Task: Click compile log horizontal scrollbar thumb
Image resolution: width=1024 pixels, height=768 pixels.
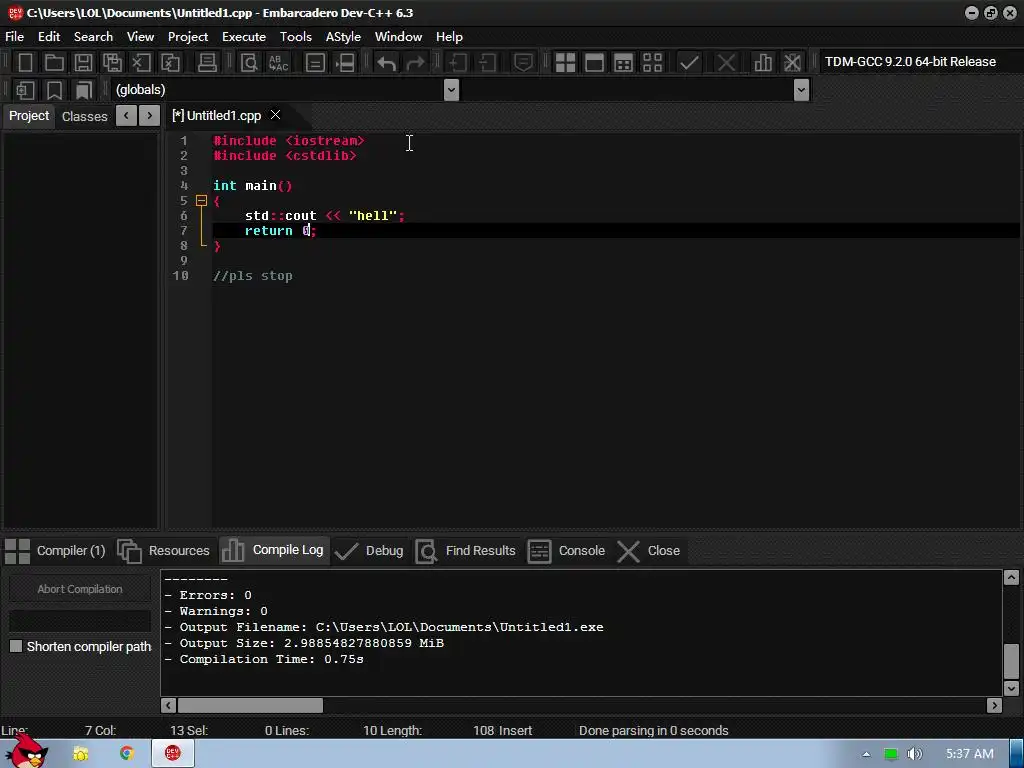Action: pos(250,705)
